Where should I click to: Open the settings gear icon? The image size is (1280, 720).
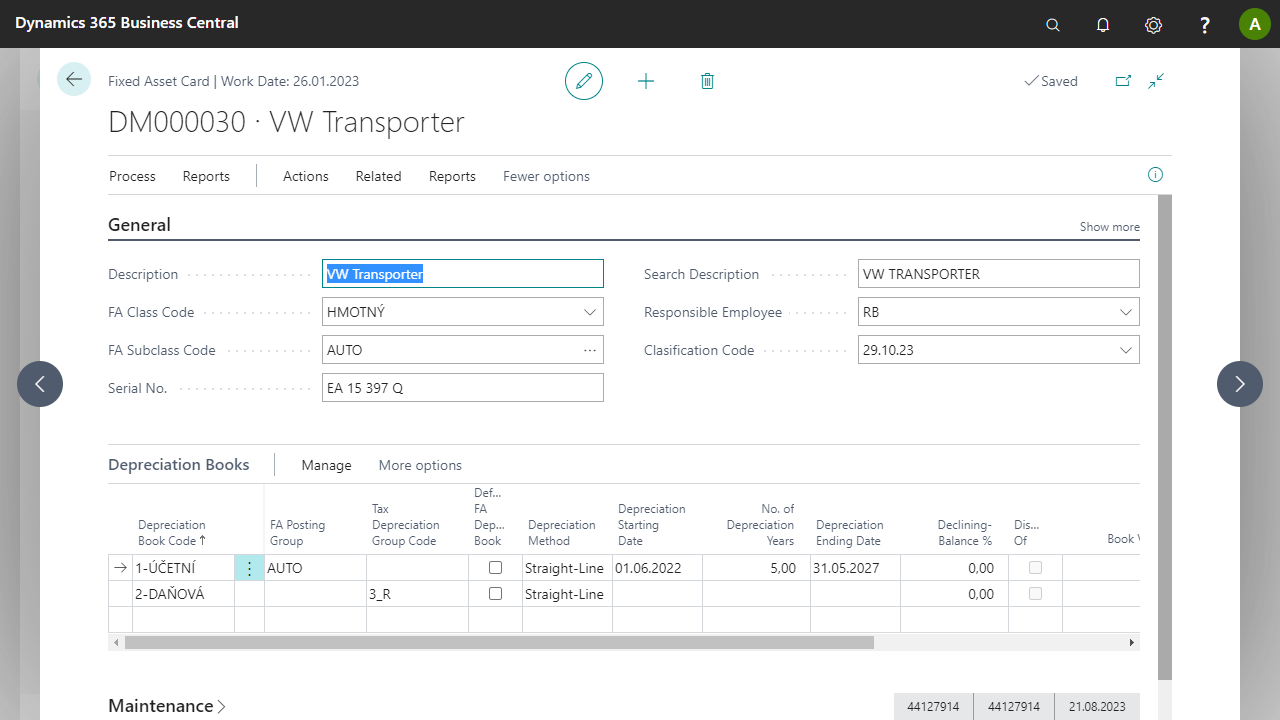1153,25
